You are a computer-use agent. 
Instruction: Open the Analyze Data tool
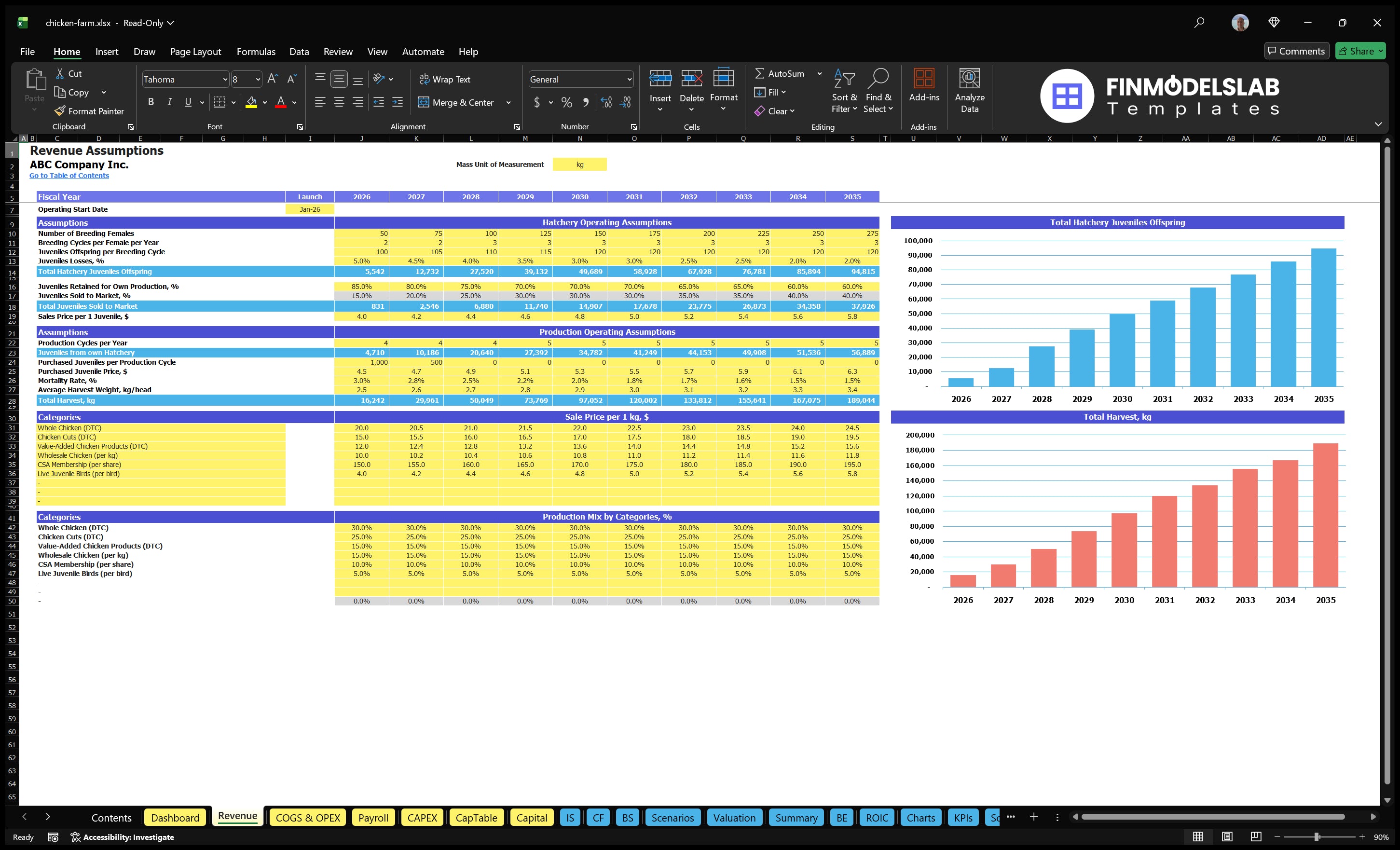click(969, 91)
